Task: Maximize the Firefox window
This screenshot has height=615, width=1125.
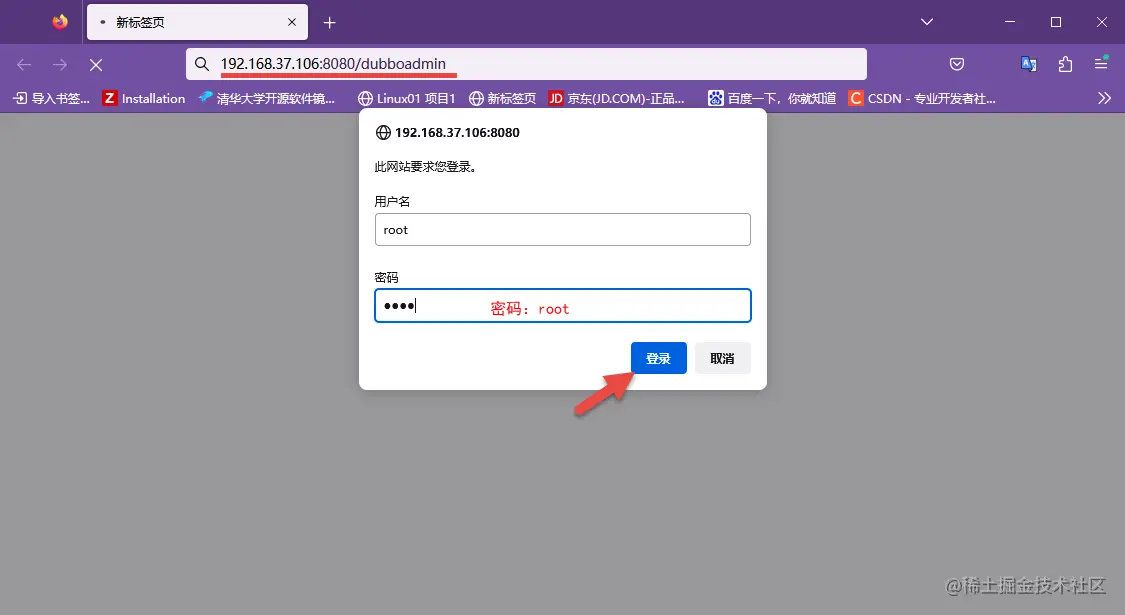Action: click(x=1056, y=22)
